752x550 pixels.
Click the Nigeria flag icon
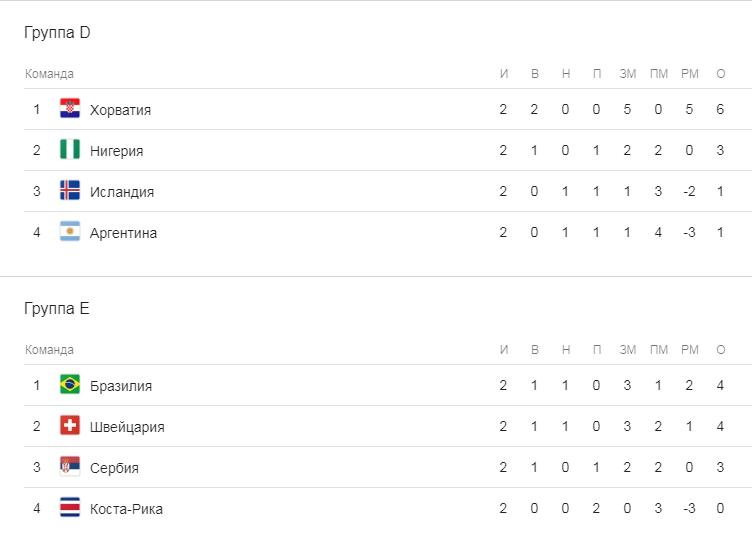click(x=70, y=150)
